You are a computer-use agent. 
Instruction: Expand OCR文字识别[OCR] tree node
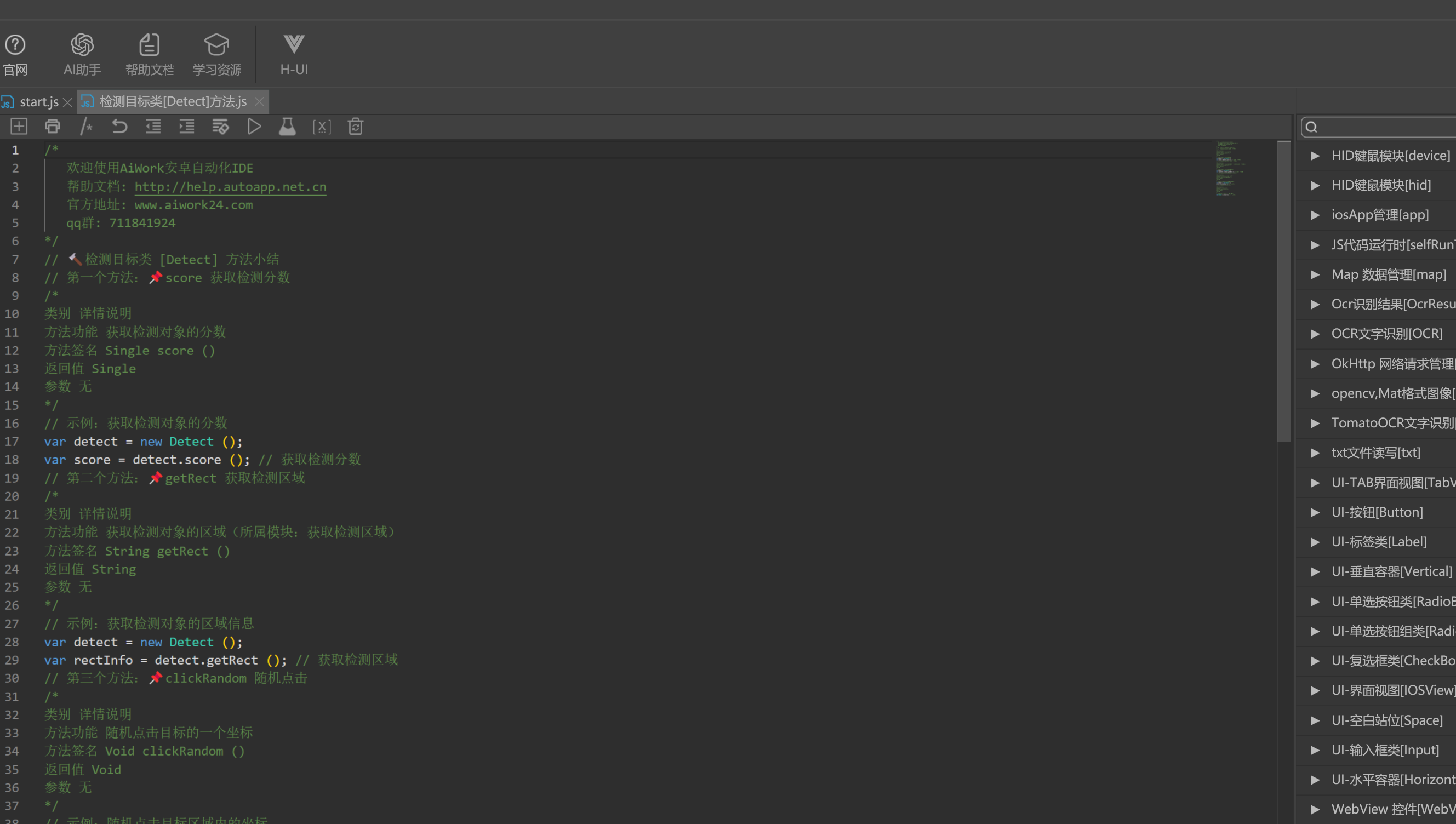coord(1315,334)
